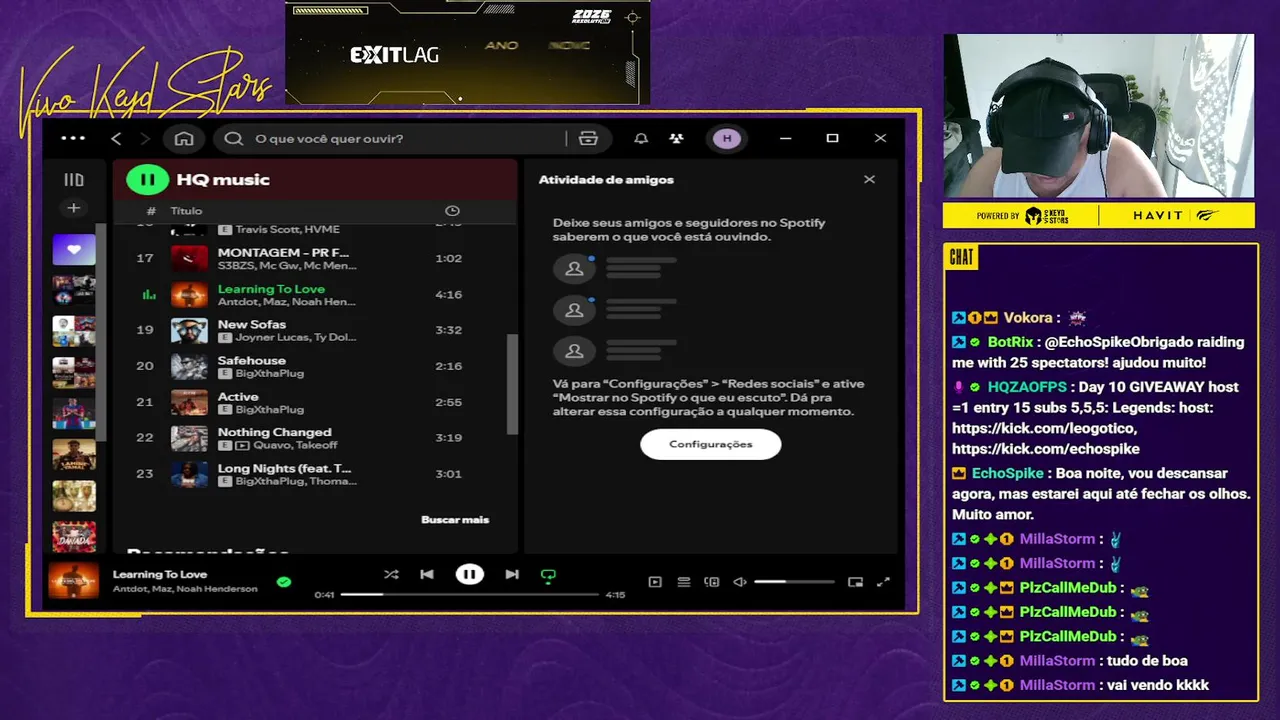
Task: Open the notifications bell
Action: point(641,138)
